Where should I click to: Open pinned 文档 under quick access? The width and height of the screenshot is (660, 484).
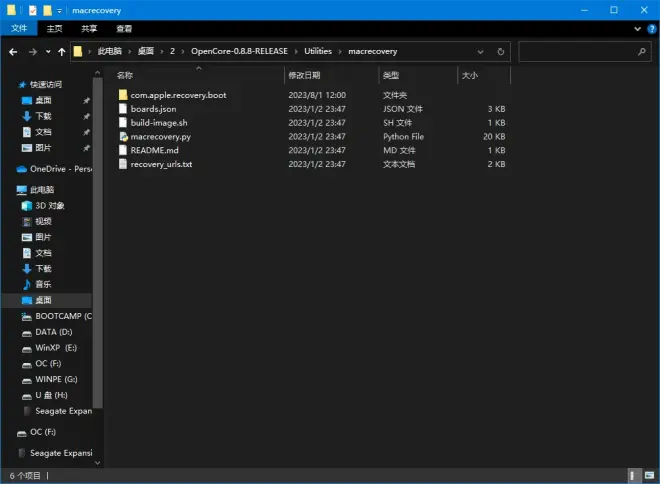[43, 132]
